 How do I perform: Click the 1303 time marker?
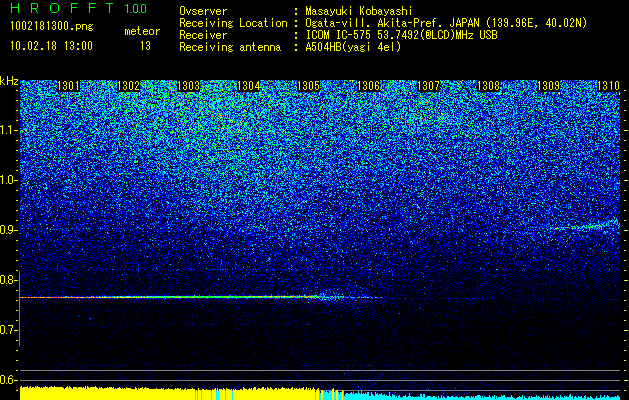tap(189, 86)
